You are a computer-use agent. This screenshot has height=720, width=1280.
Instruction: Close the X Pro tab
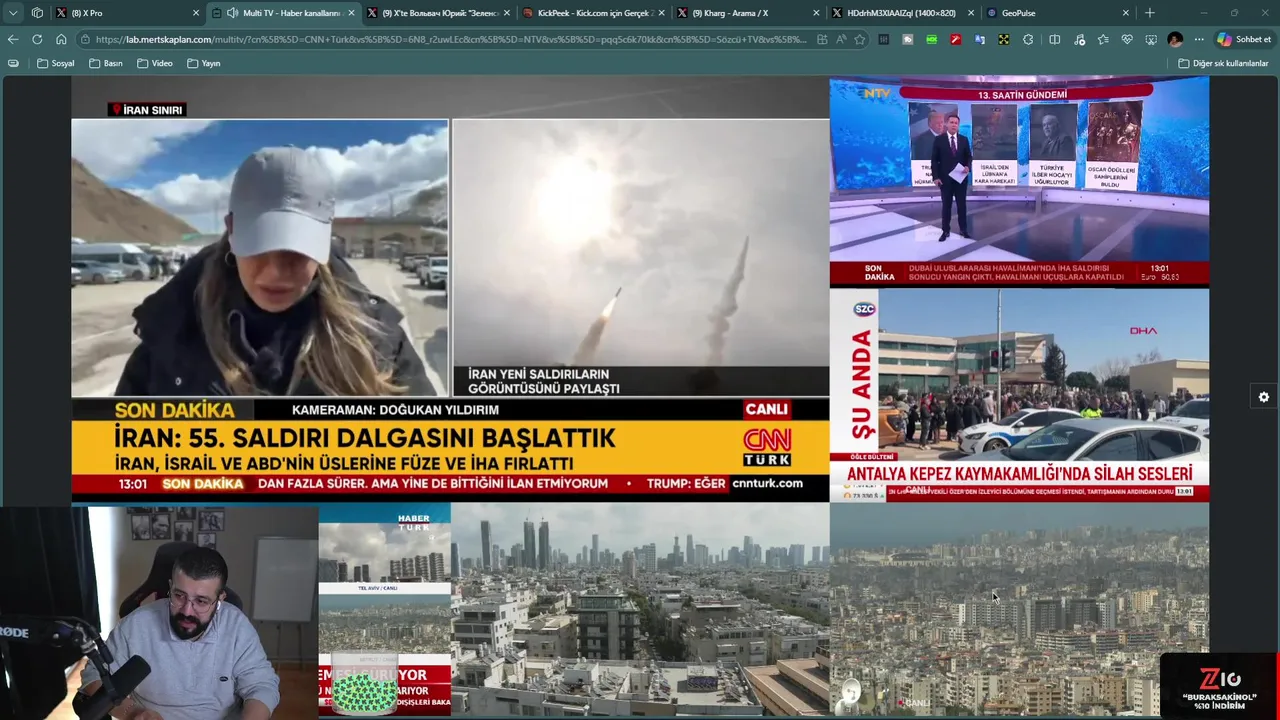pos(195,13)
